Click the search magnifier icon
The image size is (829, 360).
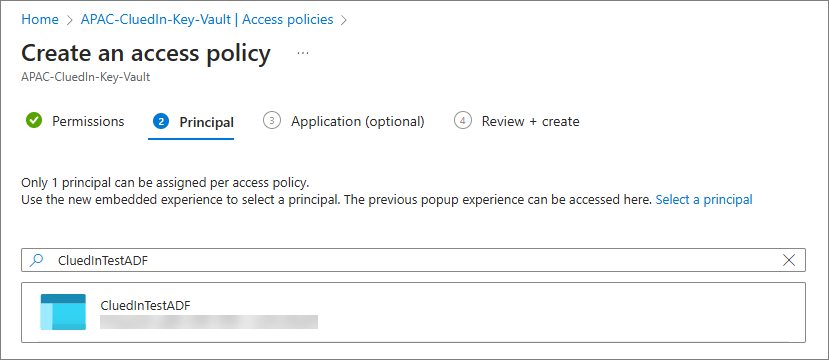pos(36,260)
